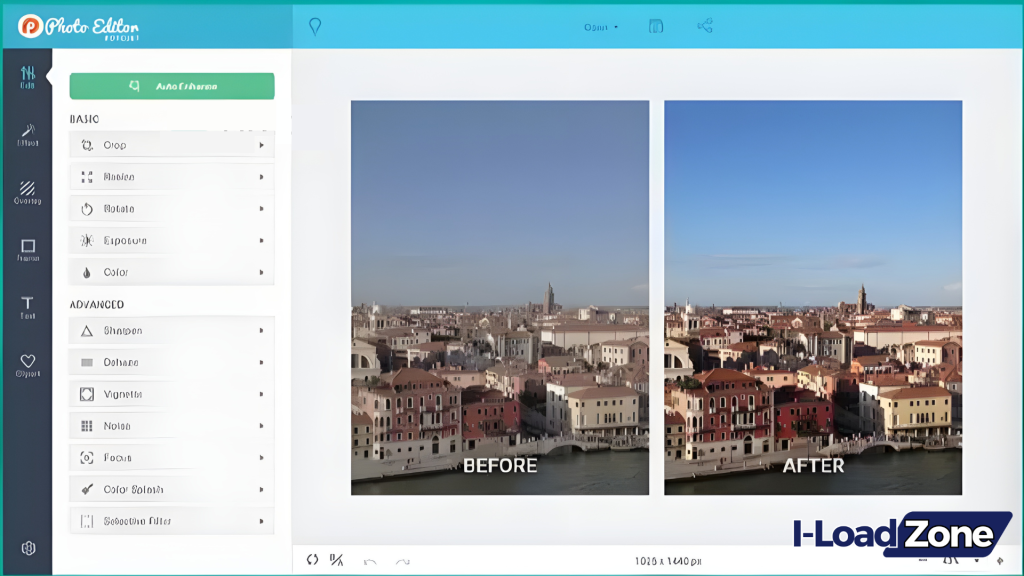Select the Text tool in the sidebar
Image resolution: width=1024 pixels, height=576 pixels.
point(28,307)
